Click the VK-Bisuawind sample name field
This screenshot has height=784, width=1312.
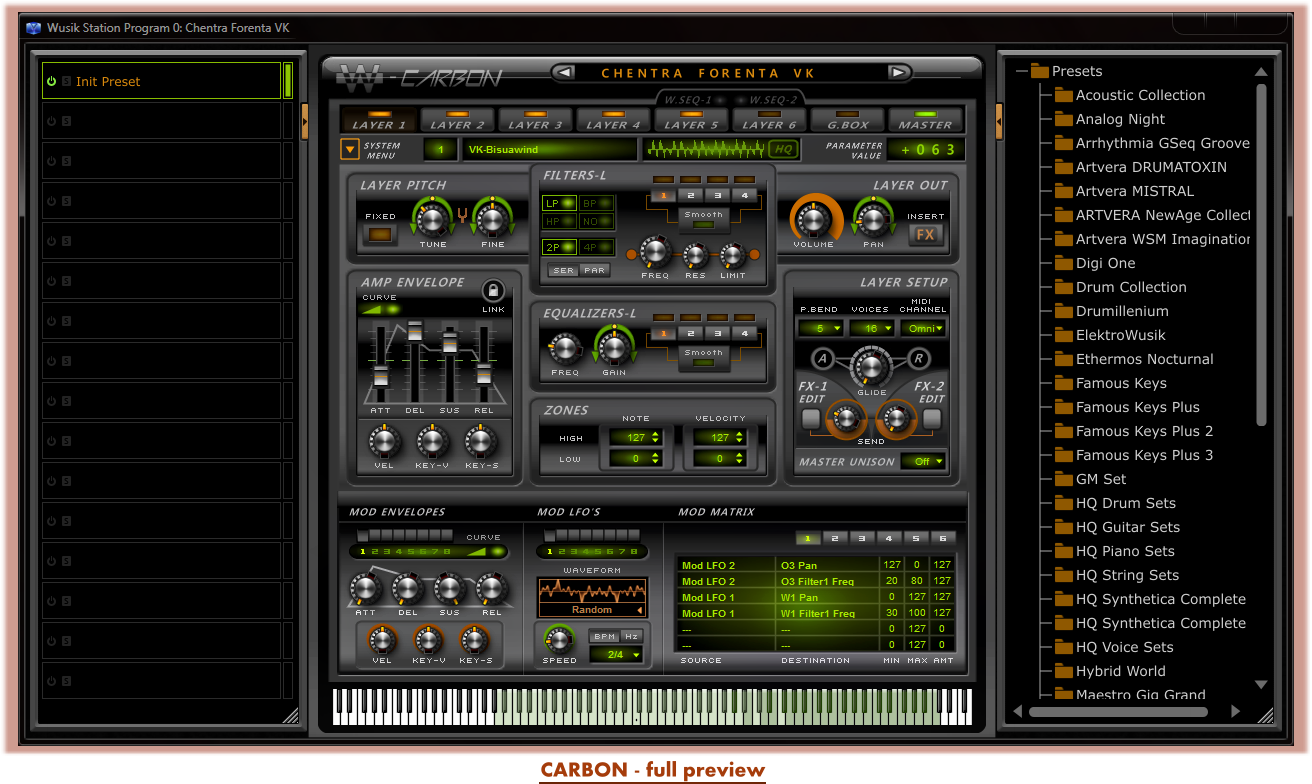(549, 149)
